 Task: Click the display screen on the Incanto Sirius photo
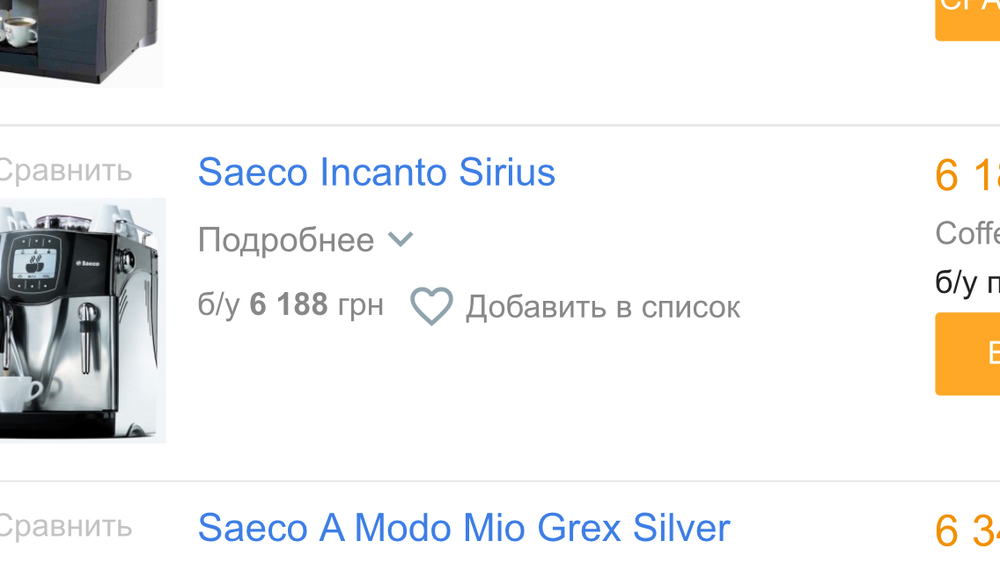[x=34, y=262]
